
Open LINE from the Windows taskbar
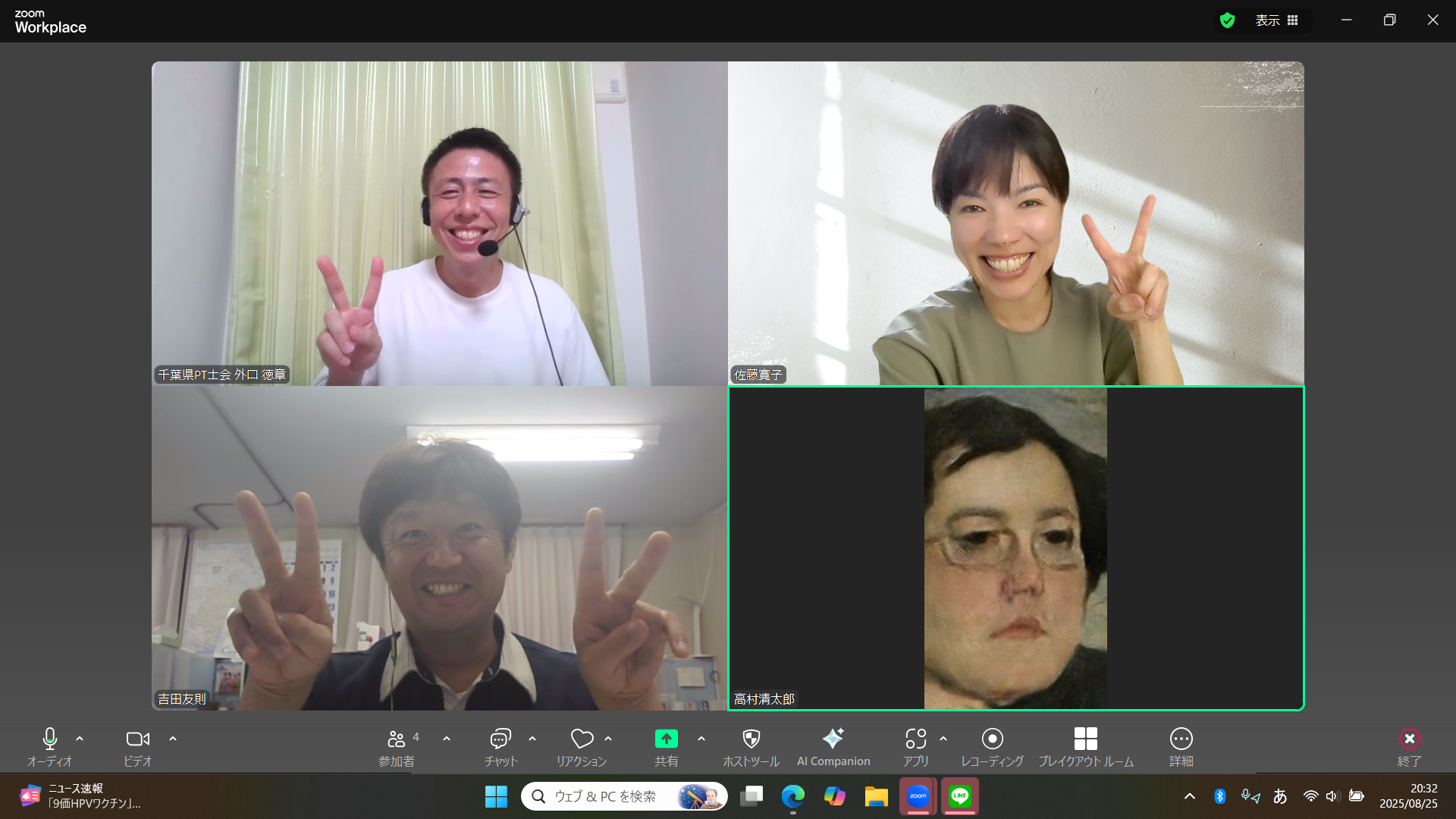[x=960, y=796]
